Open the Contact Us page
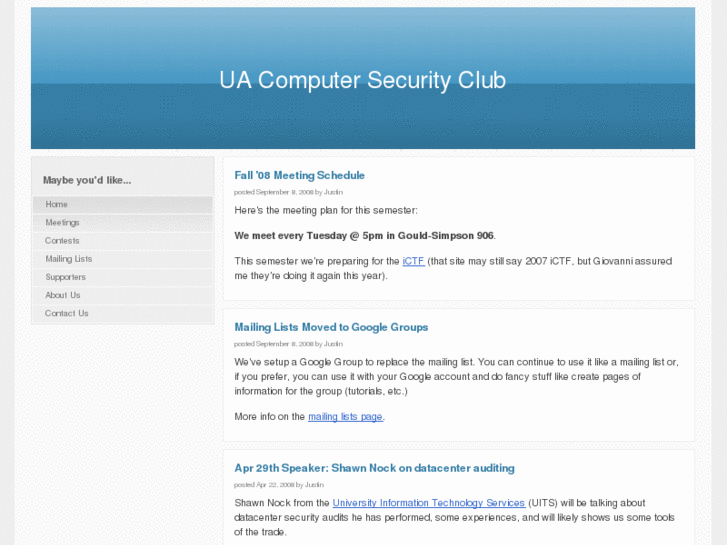Screen dimensions: 727x545 pyautogui.click(x=66, y=313)
